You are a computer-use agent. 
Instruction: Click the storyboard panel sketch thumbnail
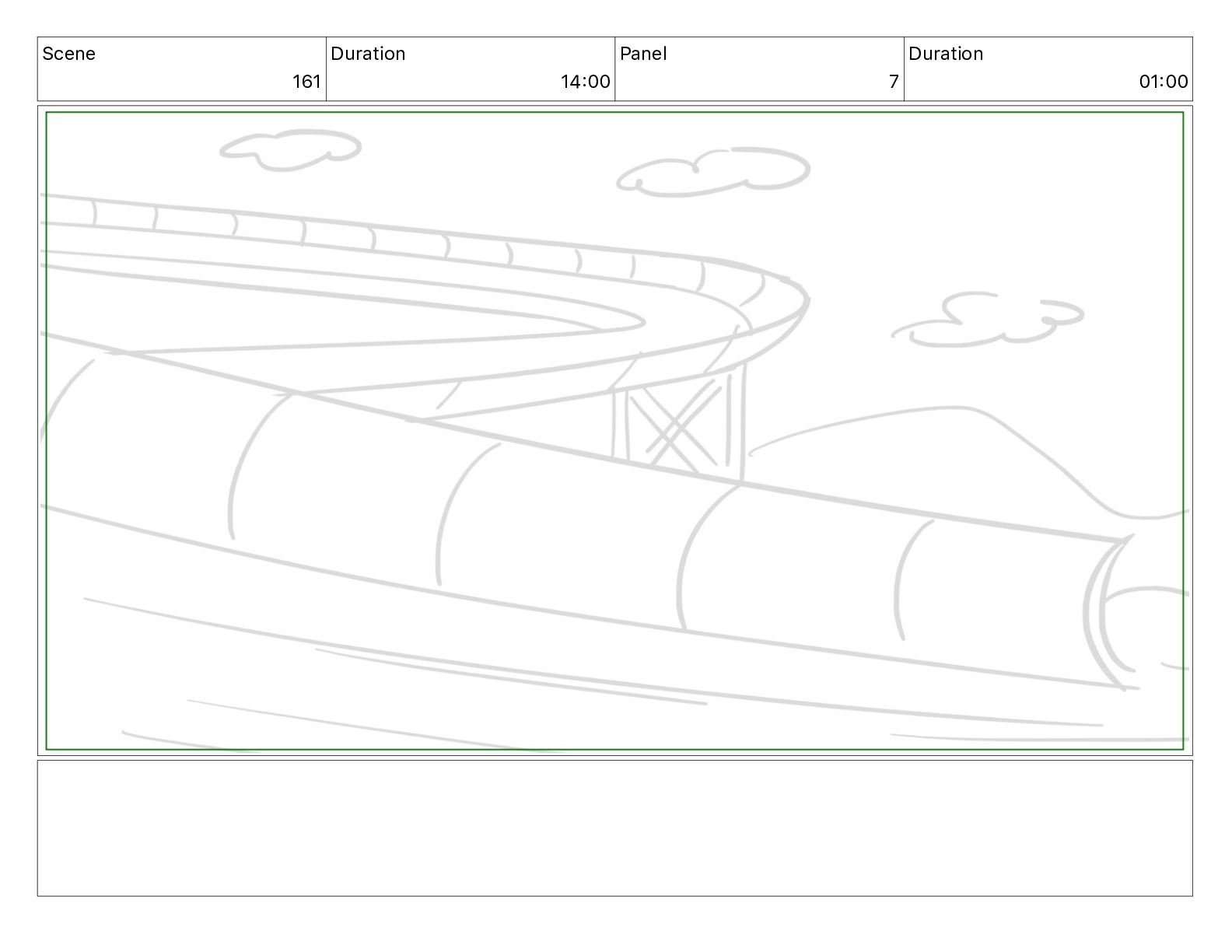[x=614, y=431]
